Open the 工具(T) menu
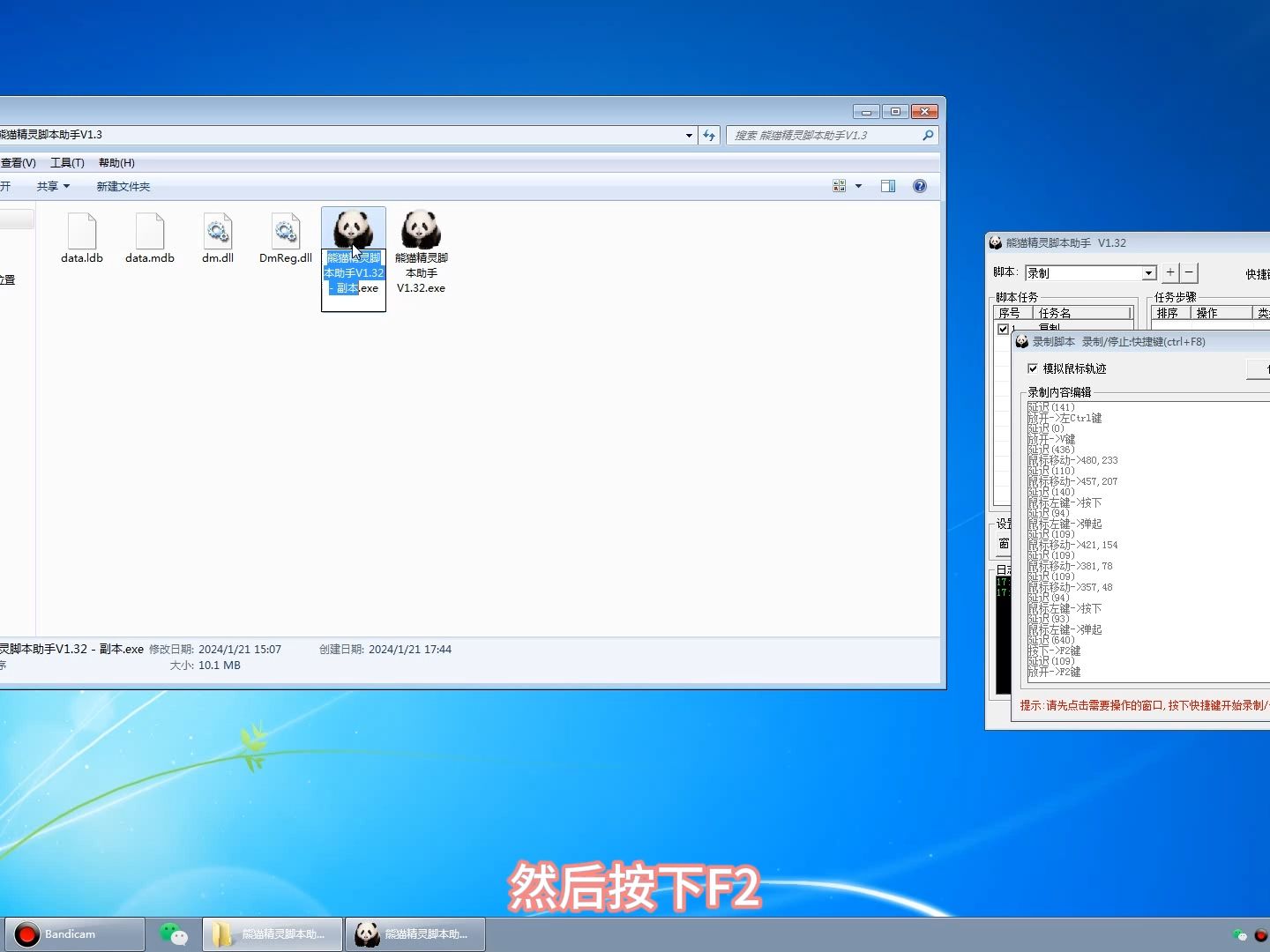This screenshot has height=952, width=1270. click(x=67, y=162)
